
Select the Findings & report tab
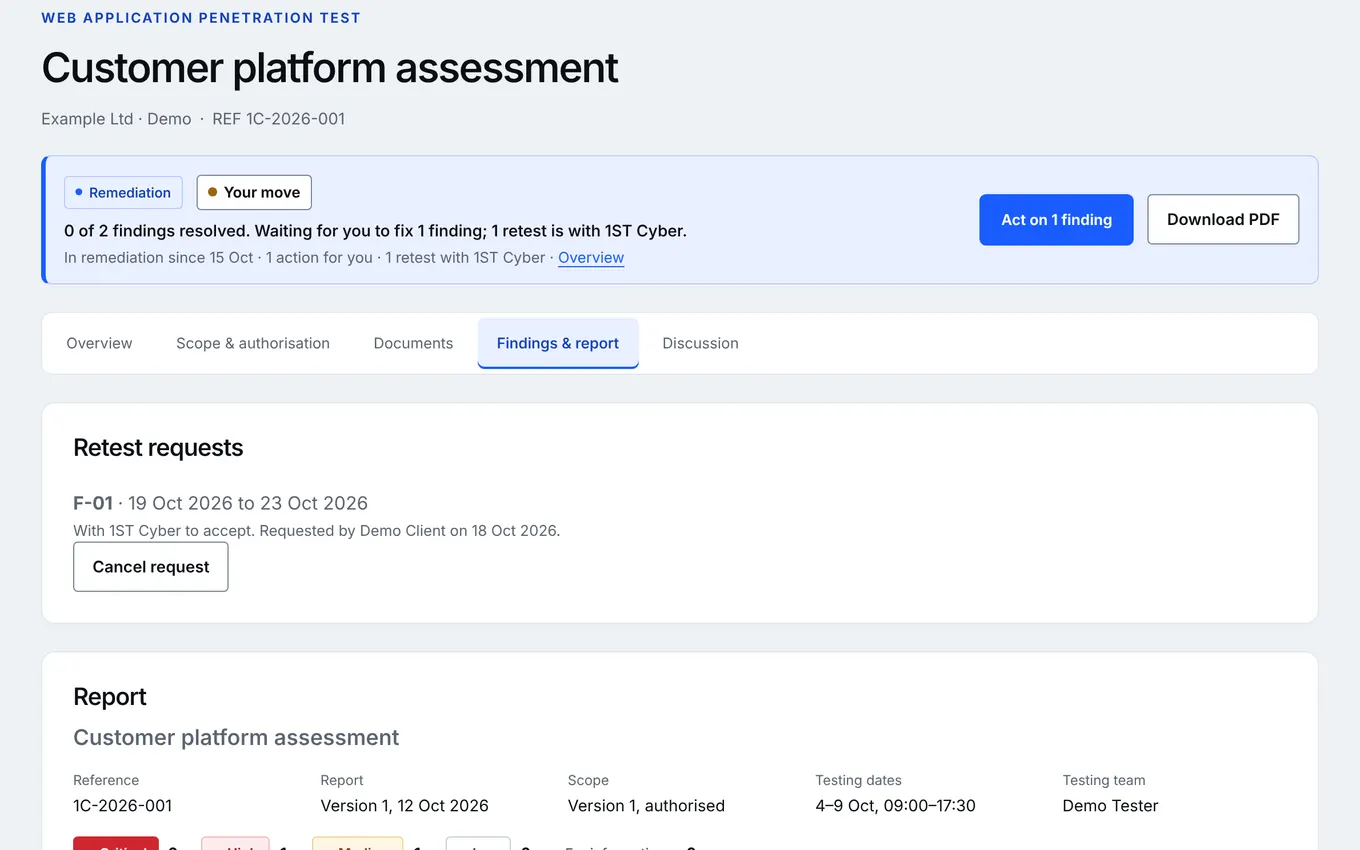(x=558, y=343)
